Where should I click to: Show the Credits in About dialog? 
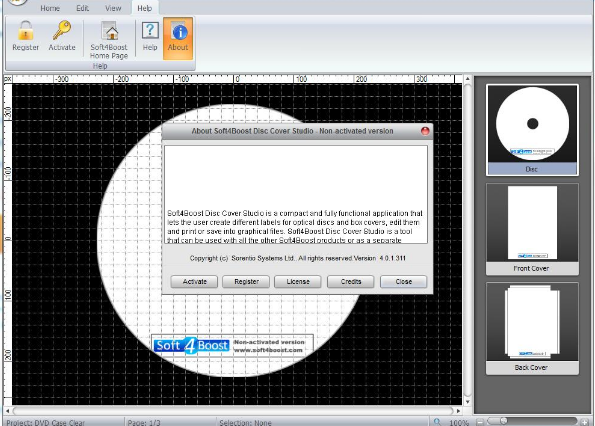[351, 281]
